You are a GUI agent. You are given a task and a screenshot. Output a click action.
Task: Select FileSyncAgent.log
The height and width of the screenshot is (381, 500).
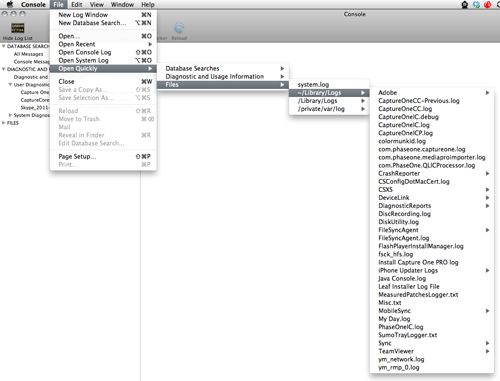(x=432, y=238)
